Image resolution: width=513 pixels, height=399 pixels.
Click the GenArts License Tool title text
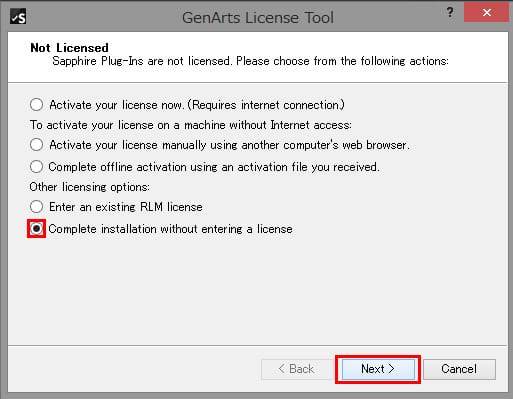coord(258,17)
